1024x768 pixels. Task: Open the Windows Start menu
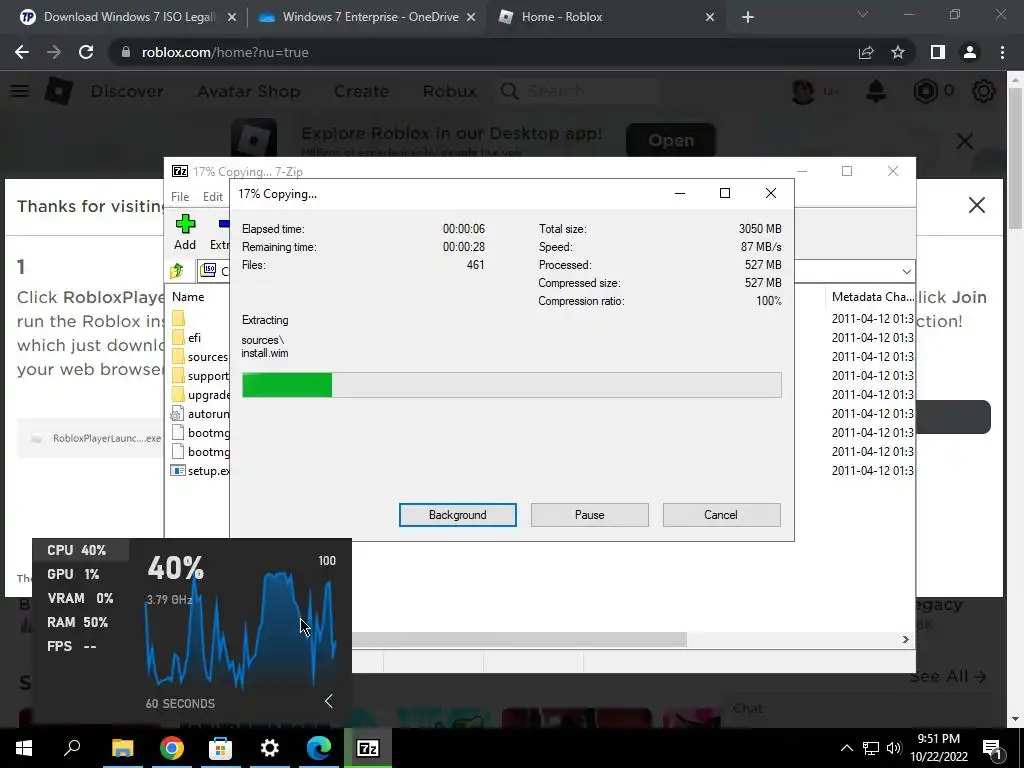(24, 748)
